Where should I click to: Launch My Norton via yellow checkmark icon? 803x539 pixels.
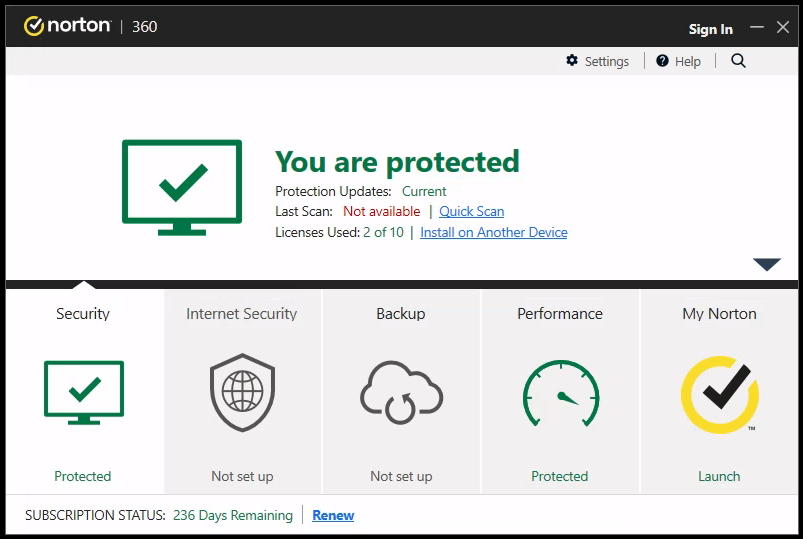720,395
